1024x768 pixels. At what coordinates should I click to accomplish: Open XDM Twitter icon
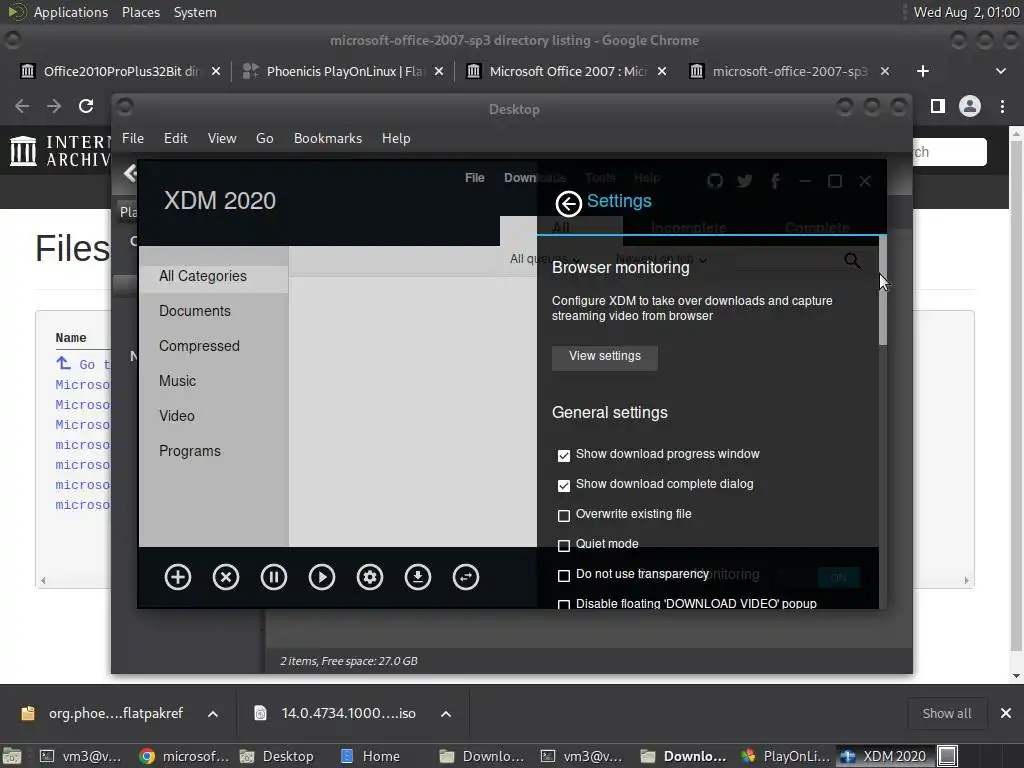744,181
